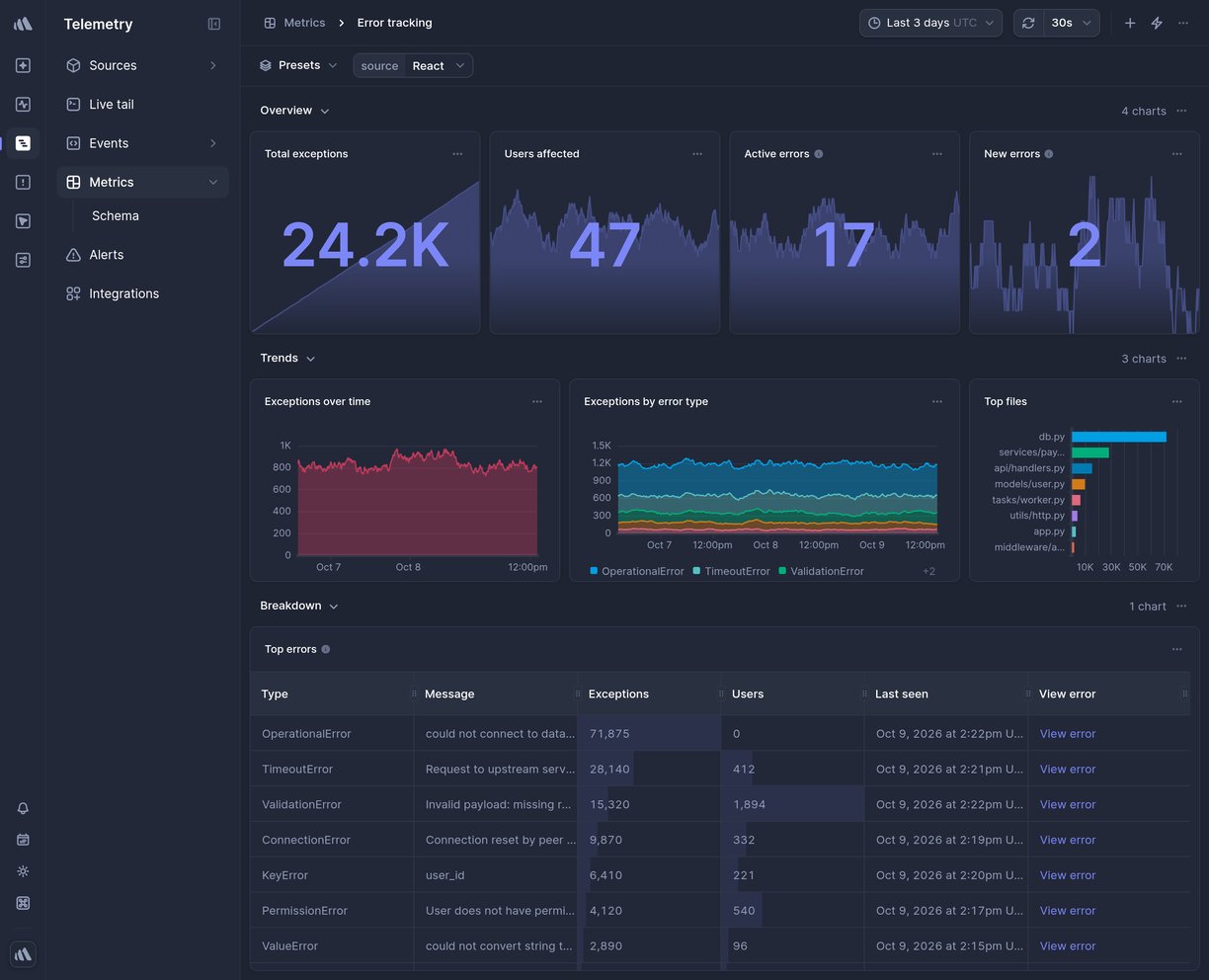Open Total exceptions card options

[x=457, y=154]
